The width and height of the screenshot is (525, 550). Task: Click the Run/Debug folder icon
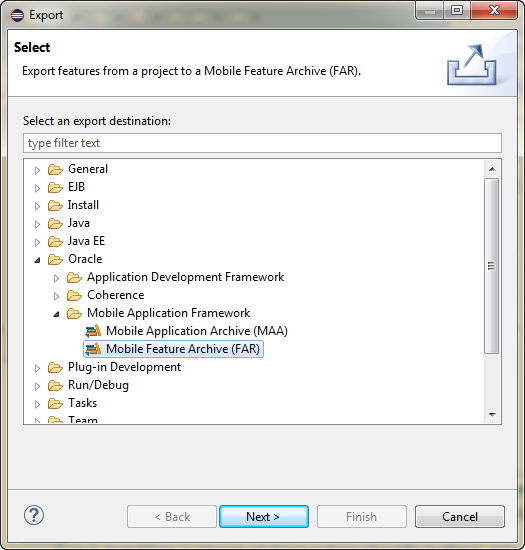(x=55, y=385)
